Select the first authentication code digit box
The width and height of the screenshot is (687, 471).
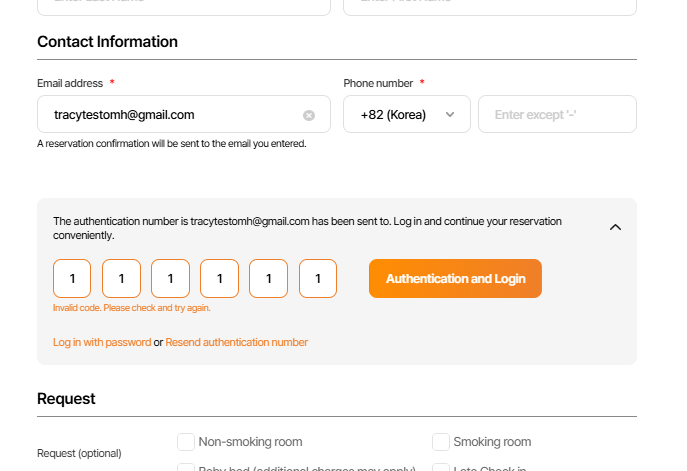72,279
